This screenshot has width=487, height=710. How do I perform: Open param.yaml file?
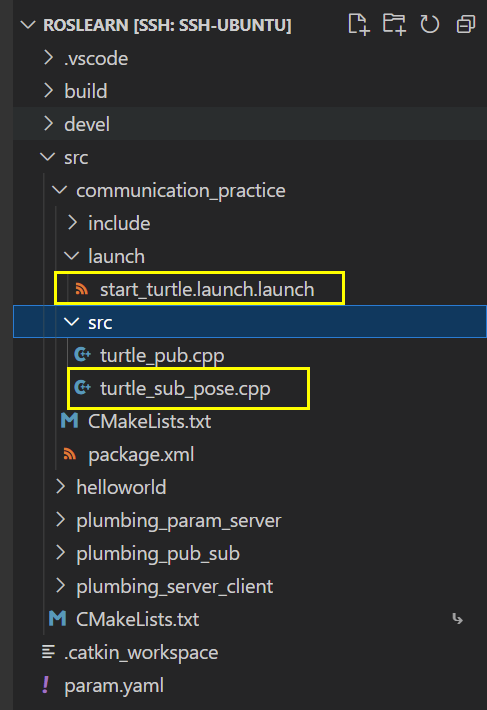pos(114,686)
